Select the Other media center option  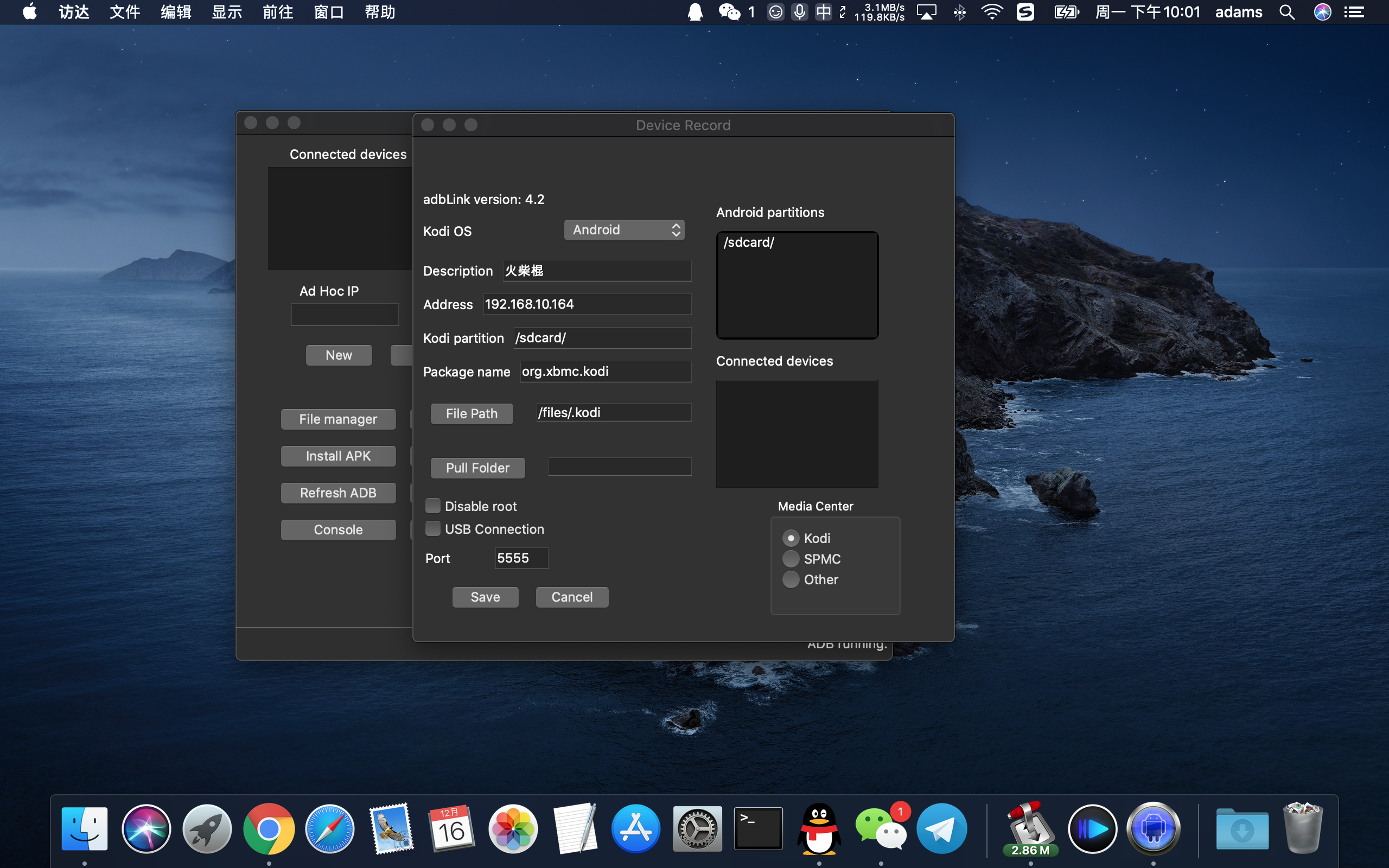tap(791, 579)
